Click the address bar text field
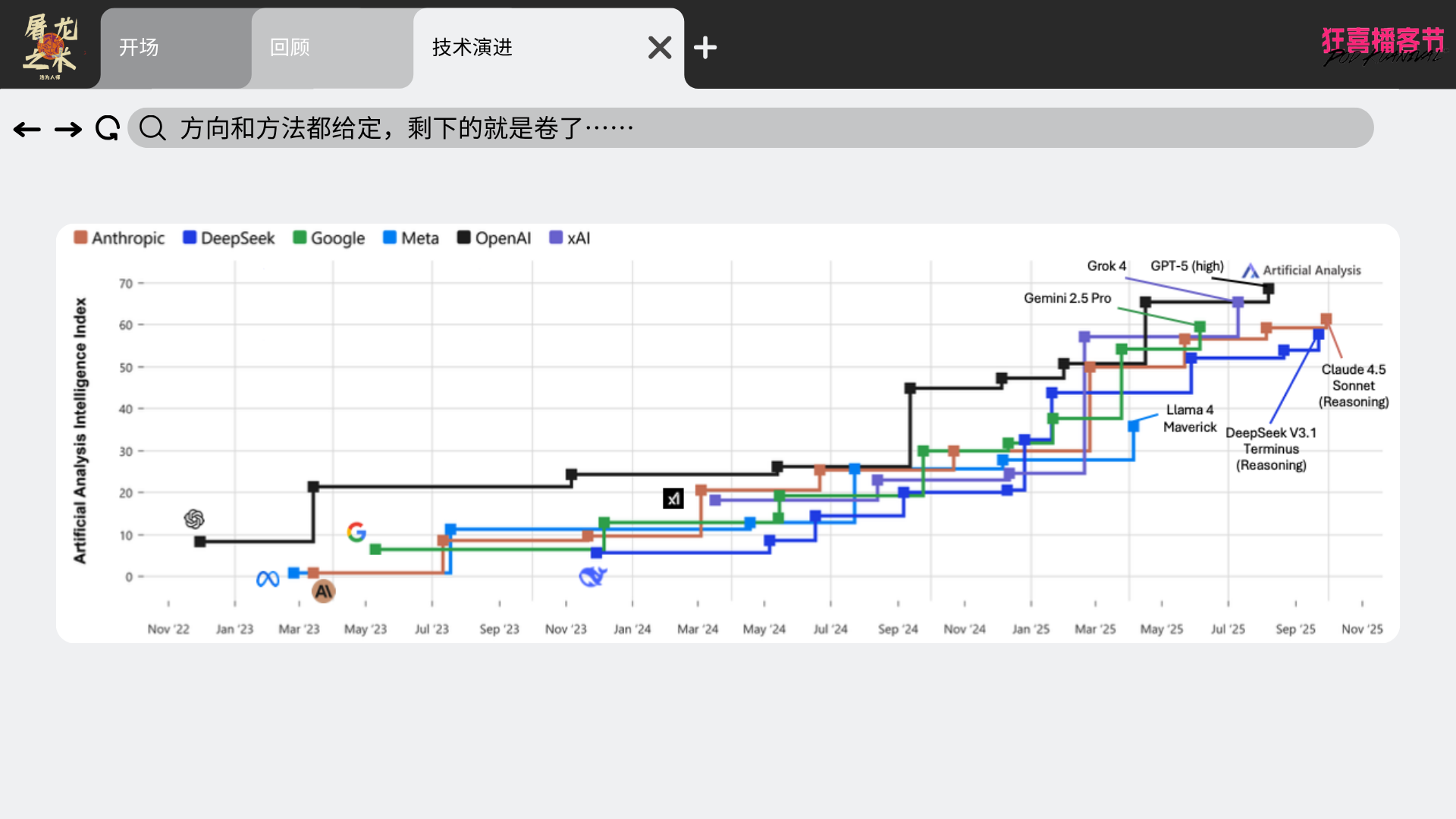This screenshot has width=1456, height=819. coord(758,128)
